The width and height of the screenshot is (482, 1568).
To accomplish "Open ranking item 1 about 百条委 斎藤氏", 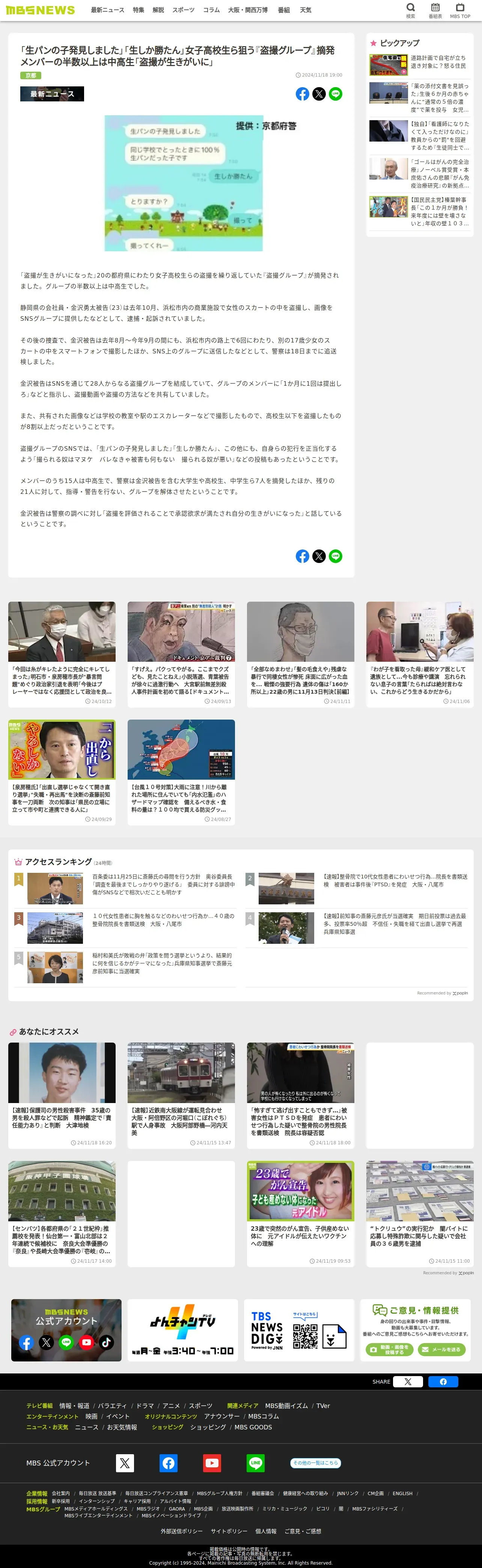I will (x=125, y=888).
